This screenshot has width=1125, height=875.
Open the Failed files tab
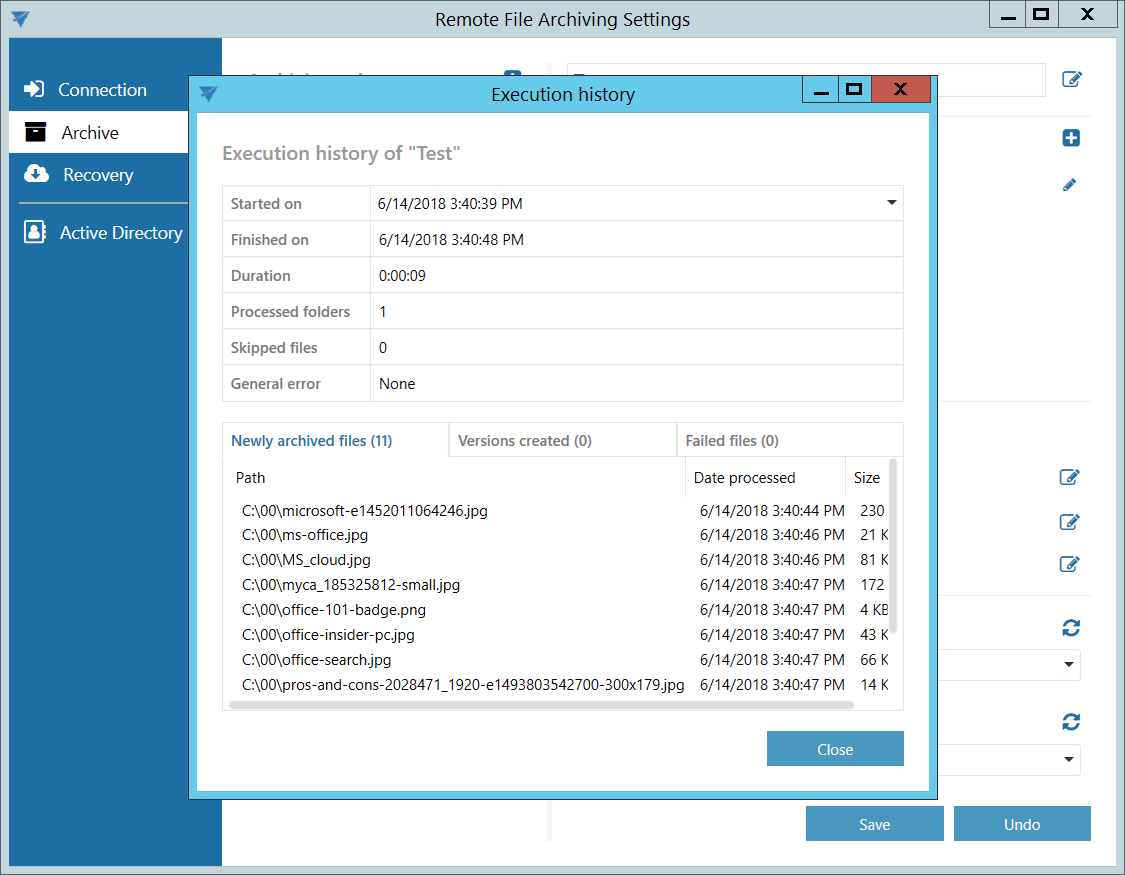click(x=732, y=441)
